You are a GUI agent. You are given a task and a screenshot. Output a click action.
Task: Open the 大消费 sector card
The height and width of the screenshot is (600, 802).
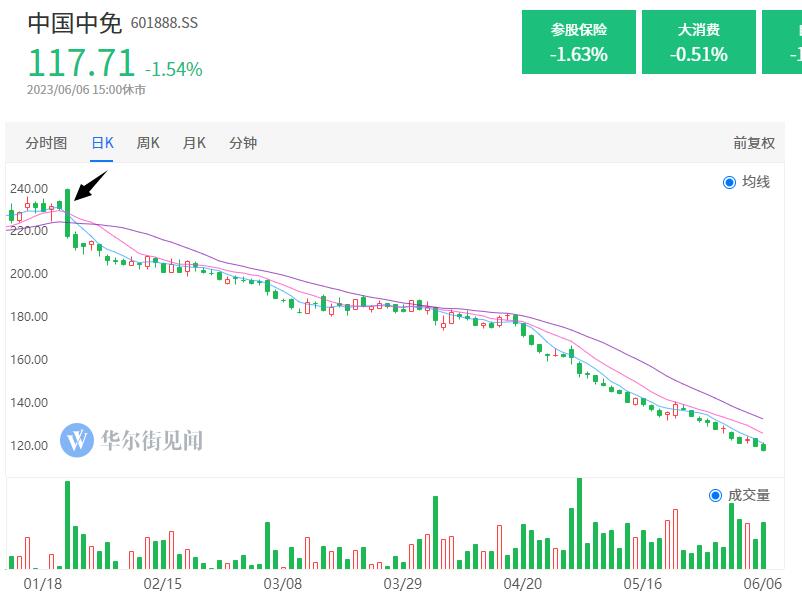pyautogui.click(x=699, y=42)
